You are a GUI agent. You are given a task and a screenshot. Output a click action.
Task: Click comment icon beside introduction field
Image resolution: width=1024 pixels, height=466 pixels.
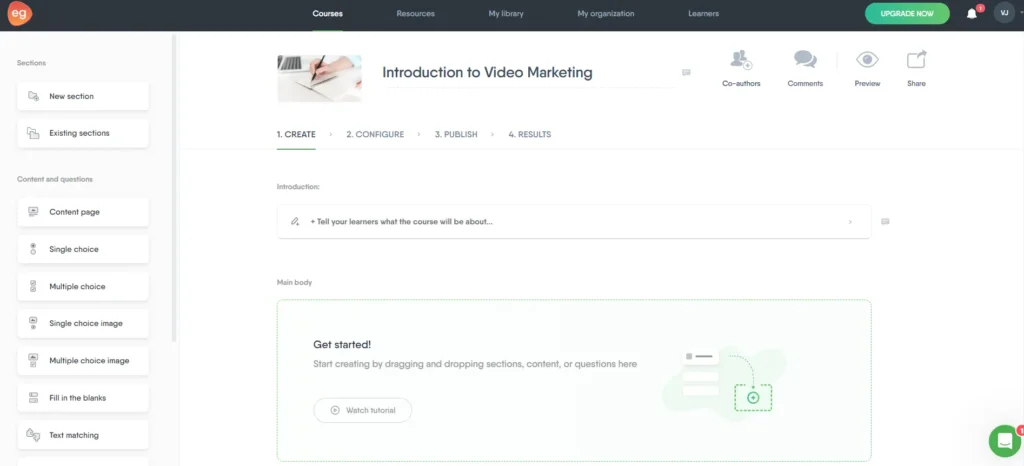click(x=885, y=221)
